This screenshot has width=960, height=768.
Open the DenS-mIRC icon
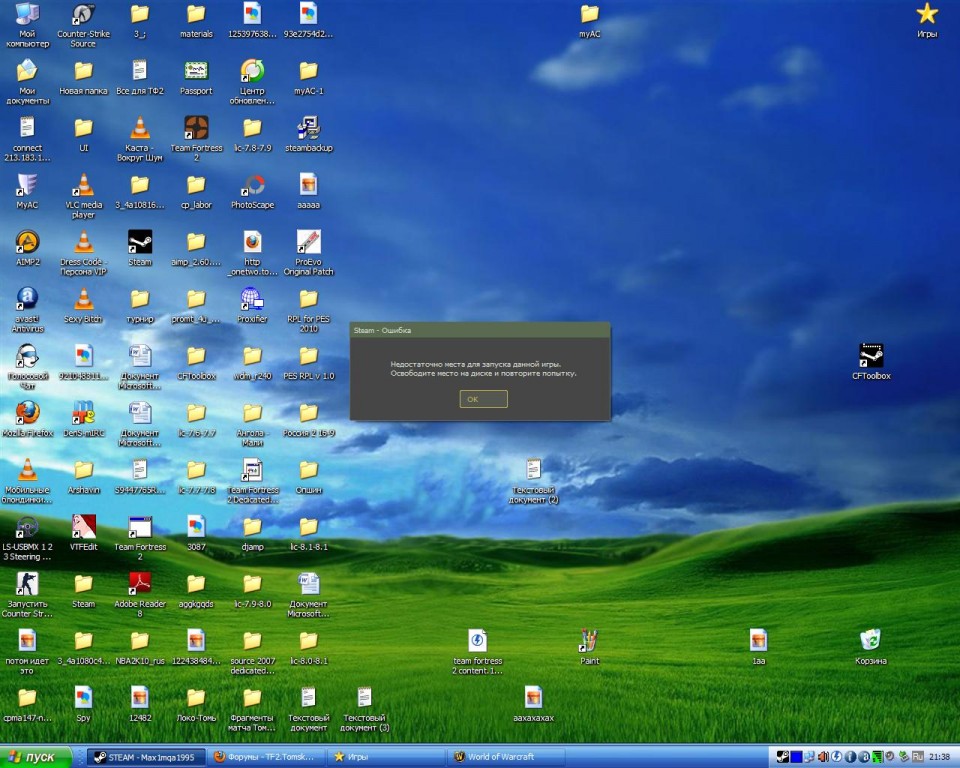pos(83,420)
